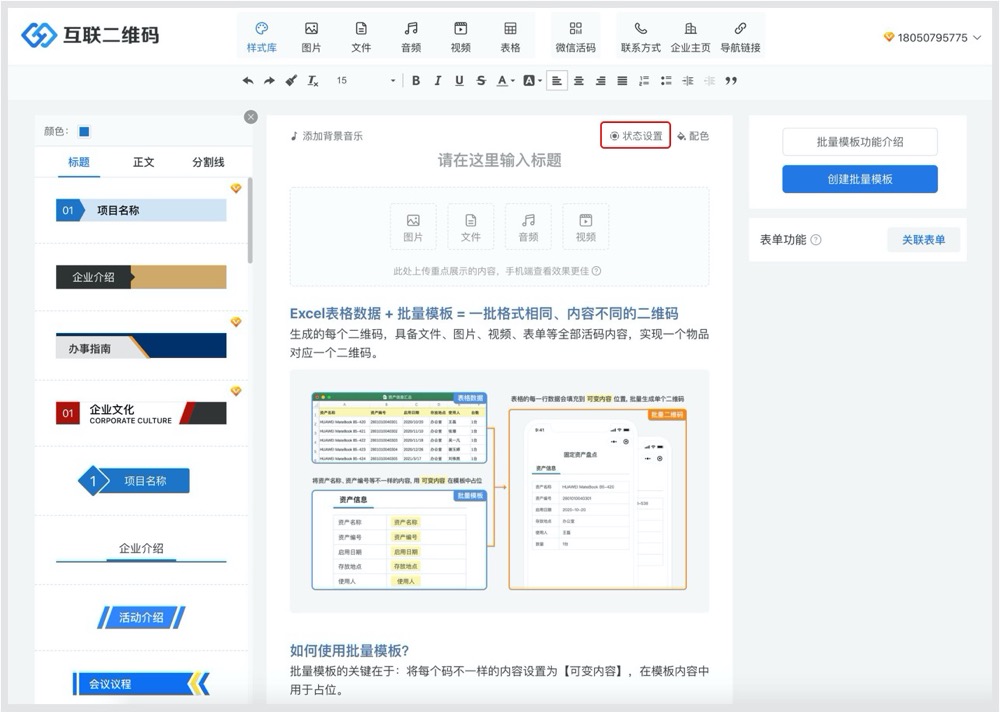The width and height of the screenshot is (1000, 712).
Task: Click 关联表单 to link a form
Action: click(x=923, y=240)
